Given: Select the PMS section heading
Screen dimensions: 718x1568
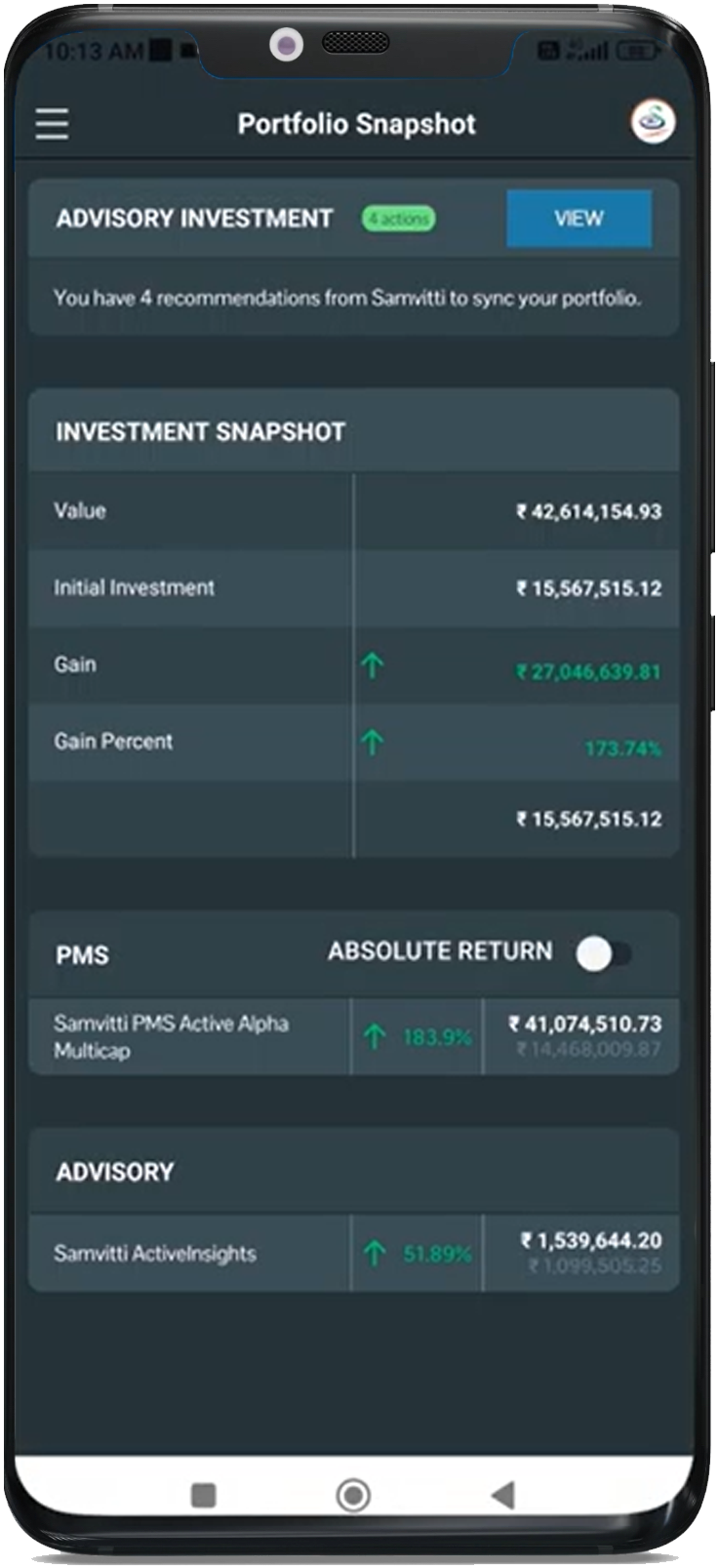Looking at the screenshot, I should (83, 954).
